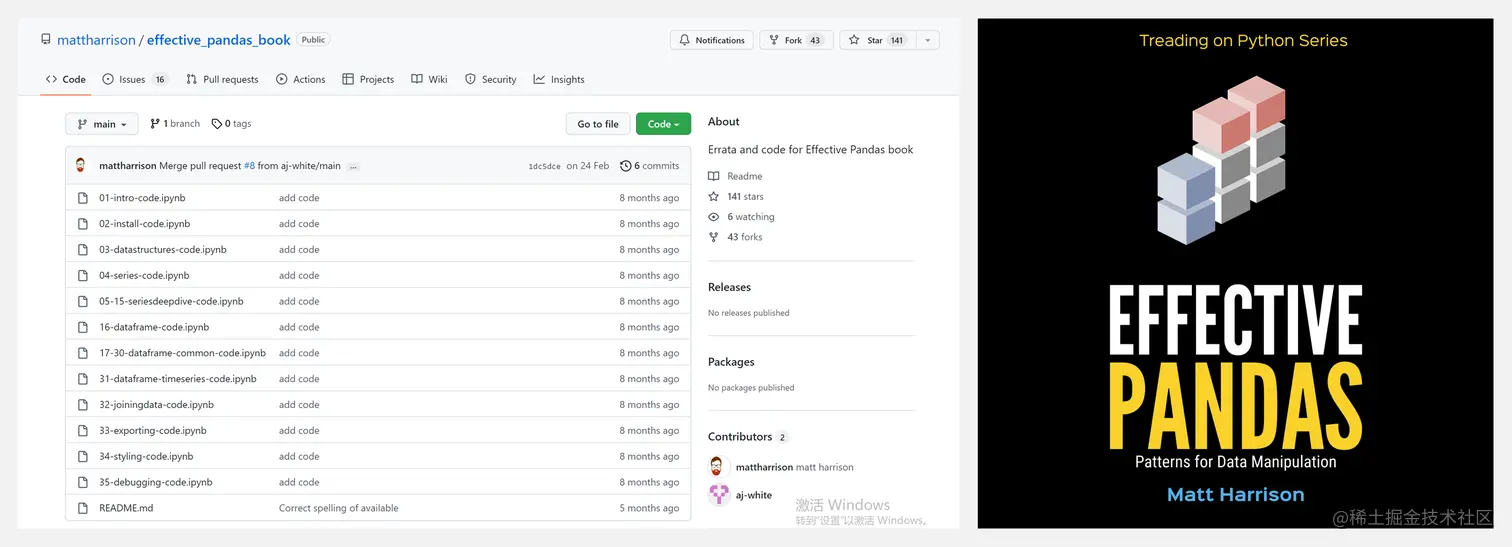Open the main branch selector dropdown
The image size is (1512, 547).
102,124
